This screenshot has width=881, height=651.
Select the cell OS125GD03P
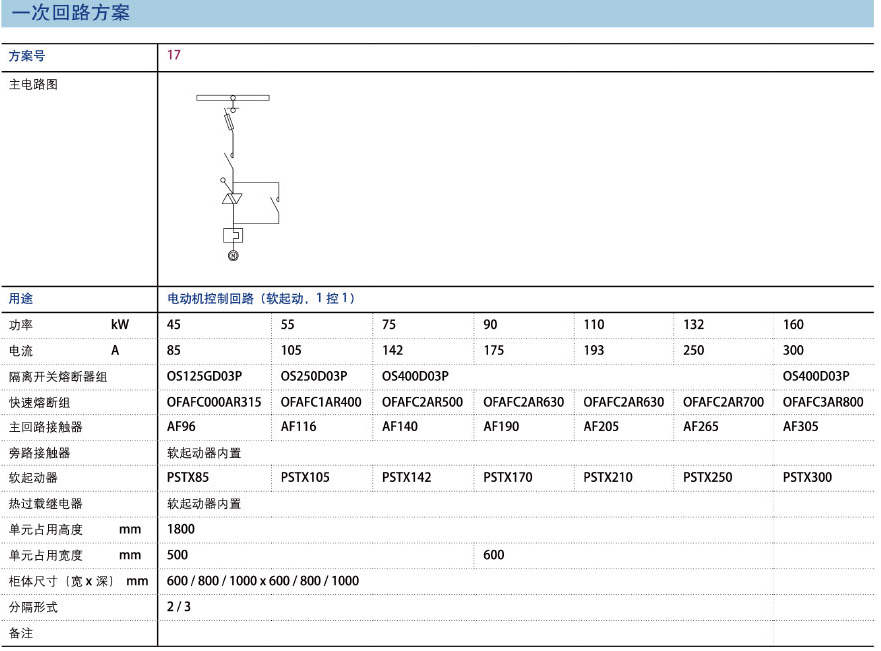tap(205, 376)
